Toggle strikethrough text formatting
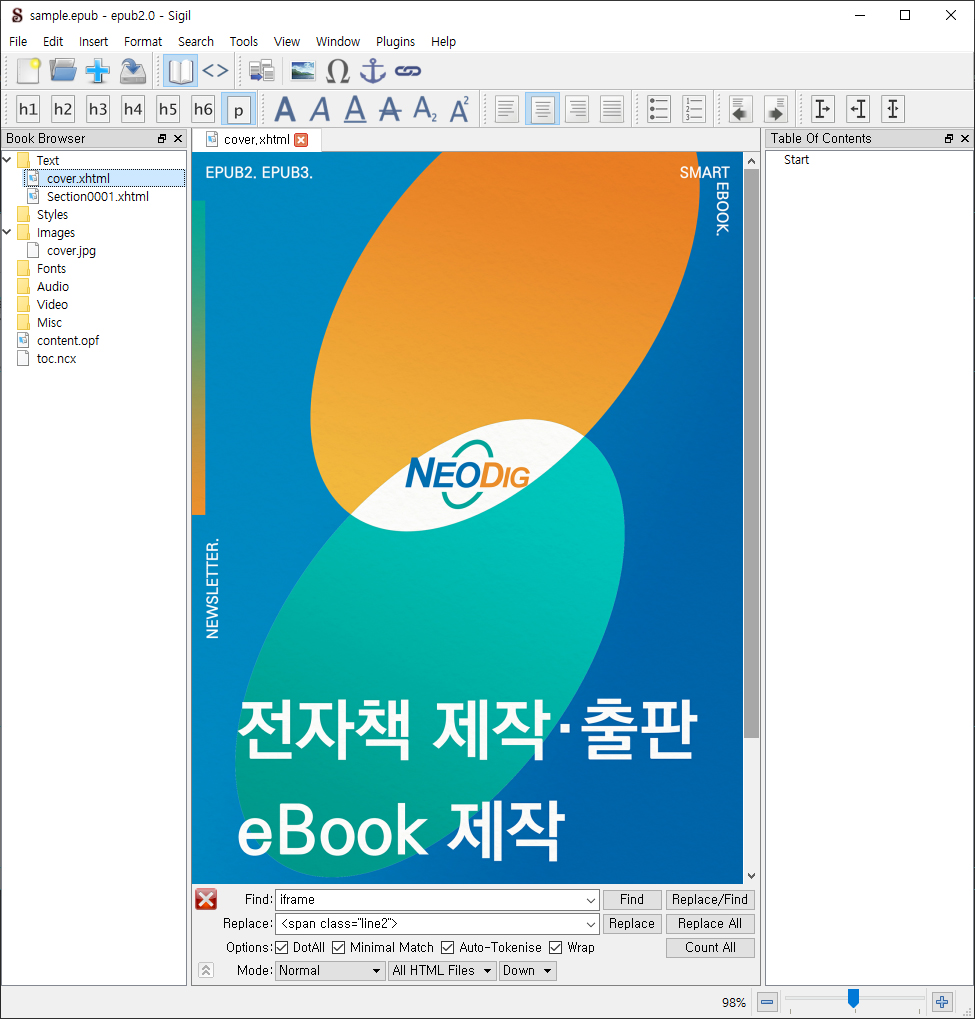Screen dimensions: 975x1019 tap(390, 109)
